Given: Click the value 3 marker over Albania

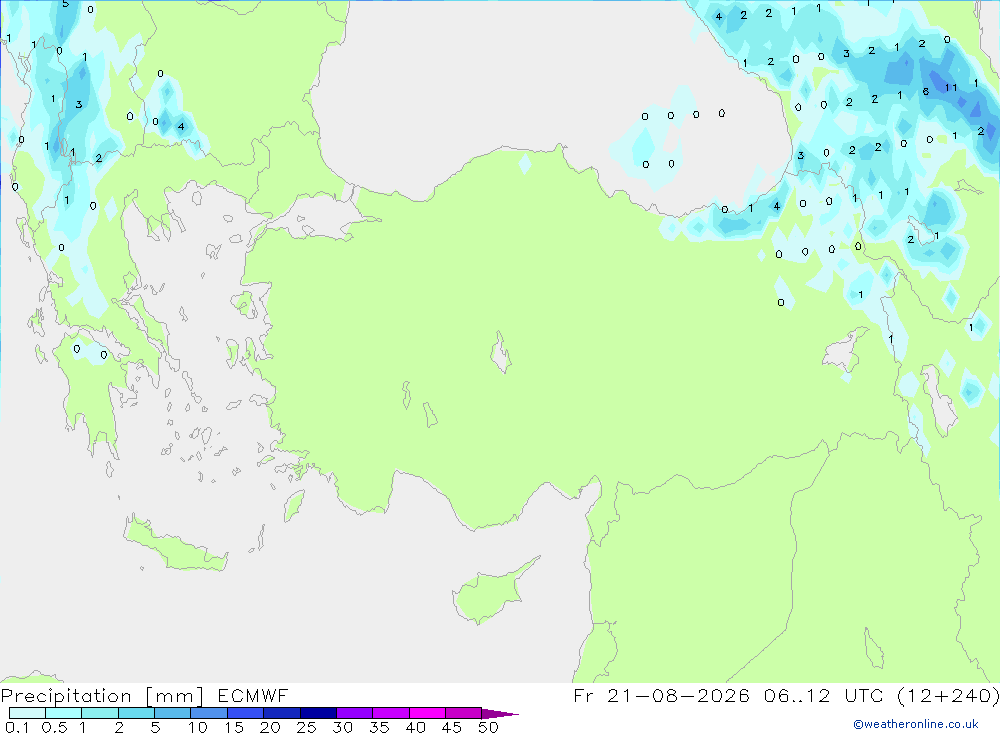Looking at the screenshot, I should coord(78,104).
